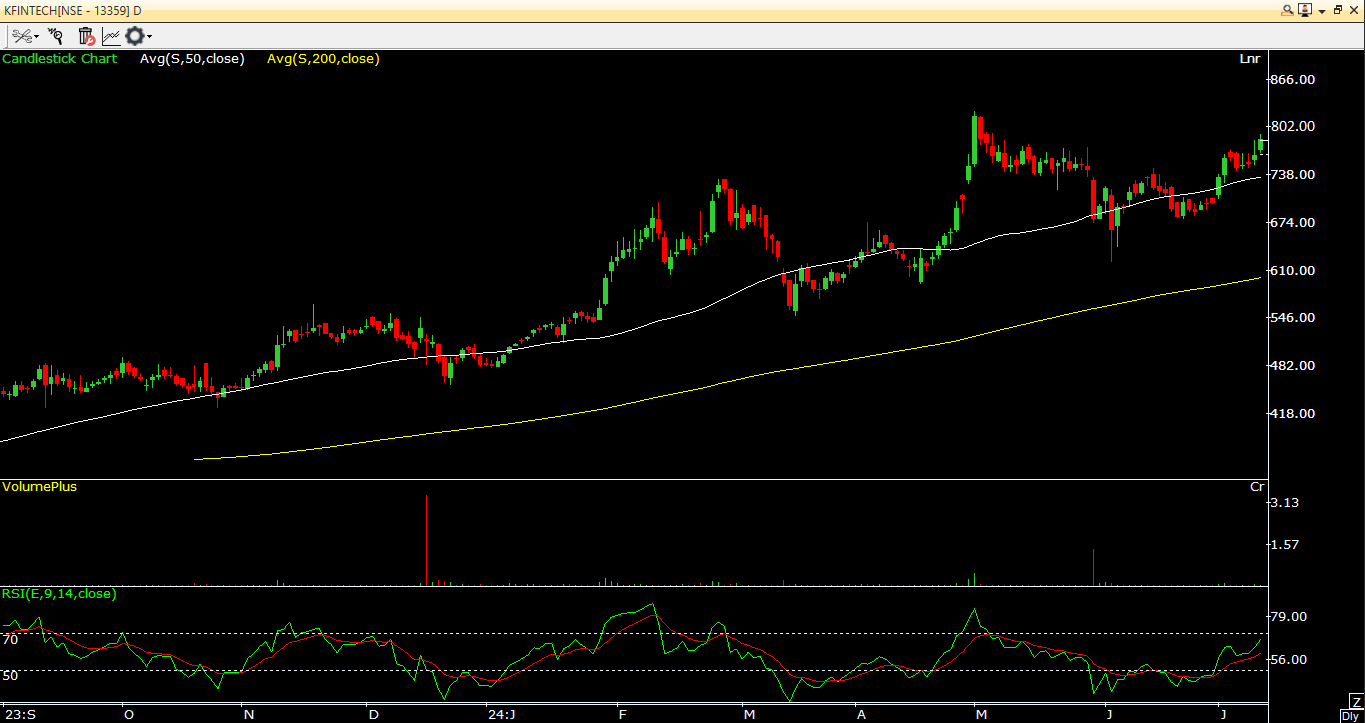Click the Avg(S,50,close) indicator label
The image size is (1365, 723).
click(192, 59)
